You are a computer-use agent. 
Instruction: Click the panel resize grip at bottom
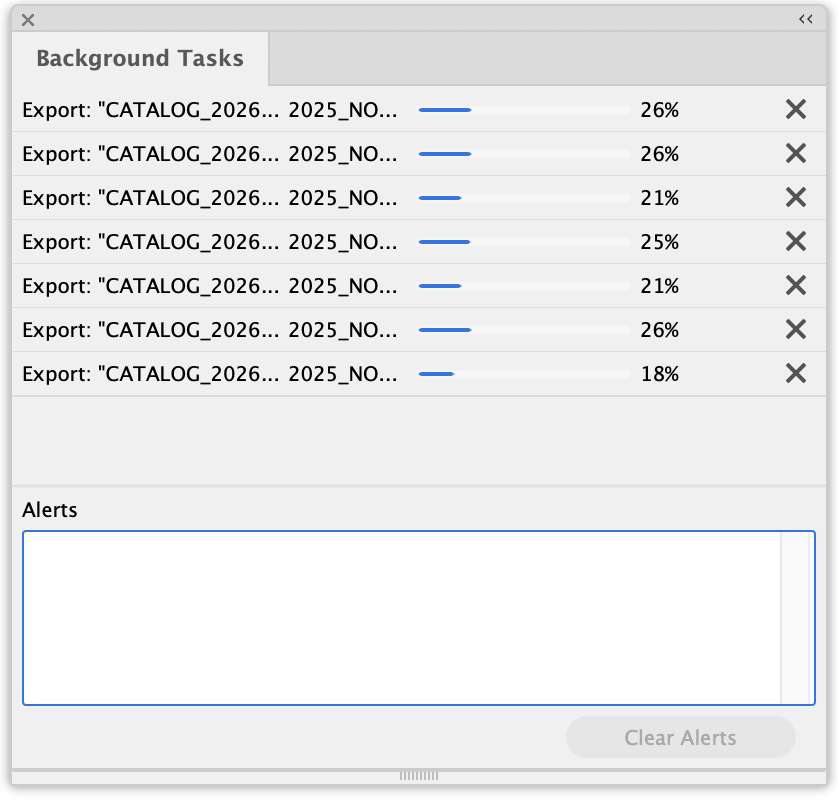pyautogui.click(x=419, y=775)
